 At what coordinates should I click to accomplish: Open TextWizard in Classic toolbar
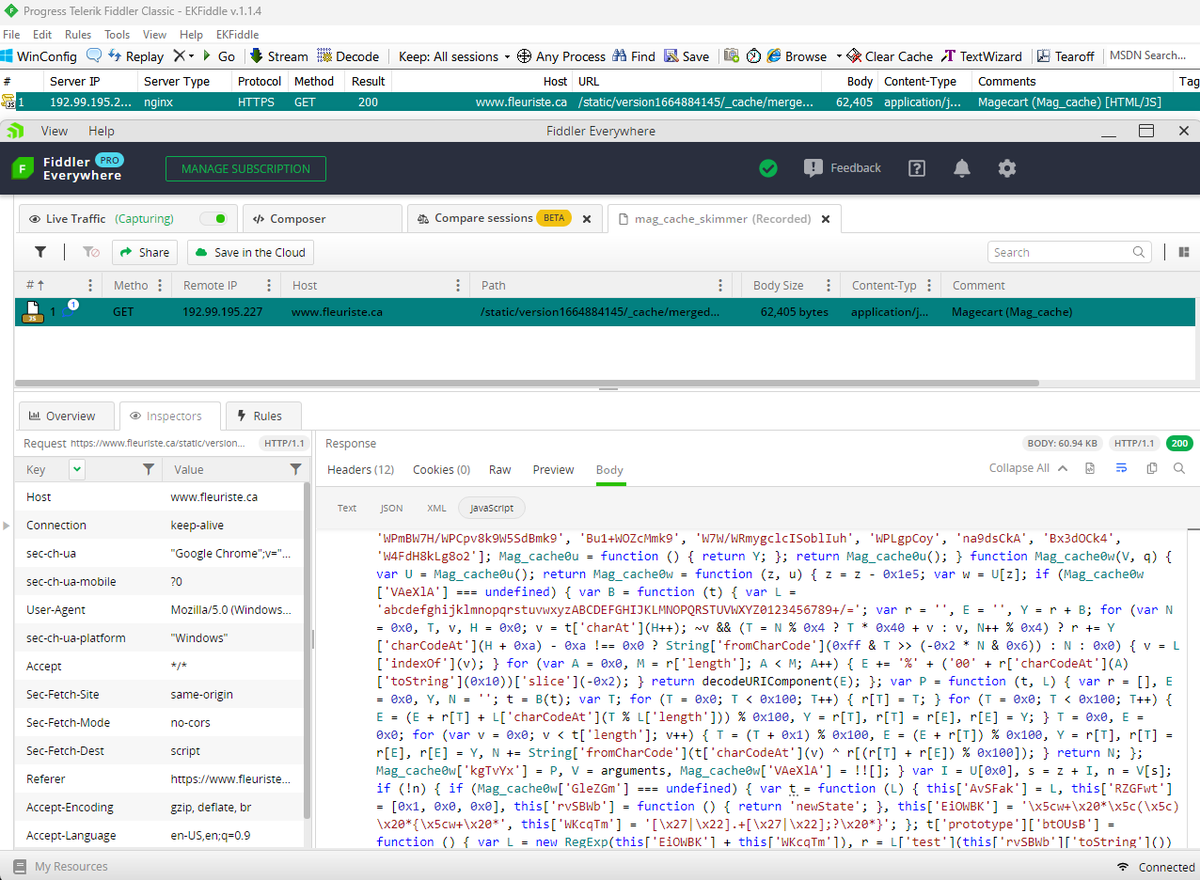click(983, 56)
